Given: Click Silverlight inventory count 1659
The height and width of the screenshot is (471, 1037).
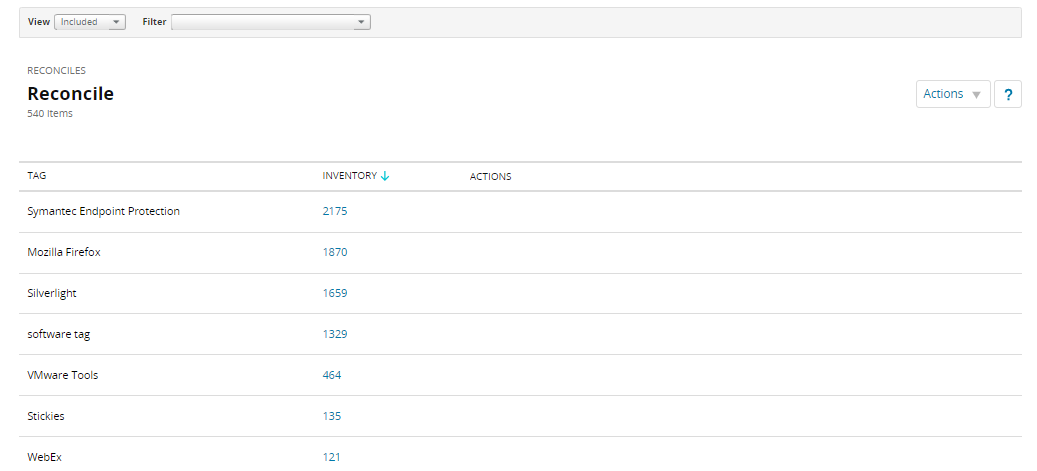Looking at the screenshot, I should 335,294.
